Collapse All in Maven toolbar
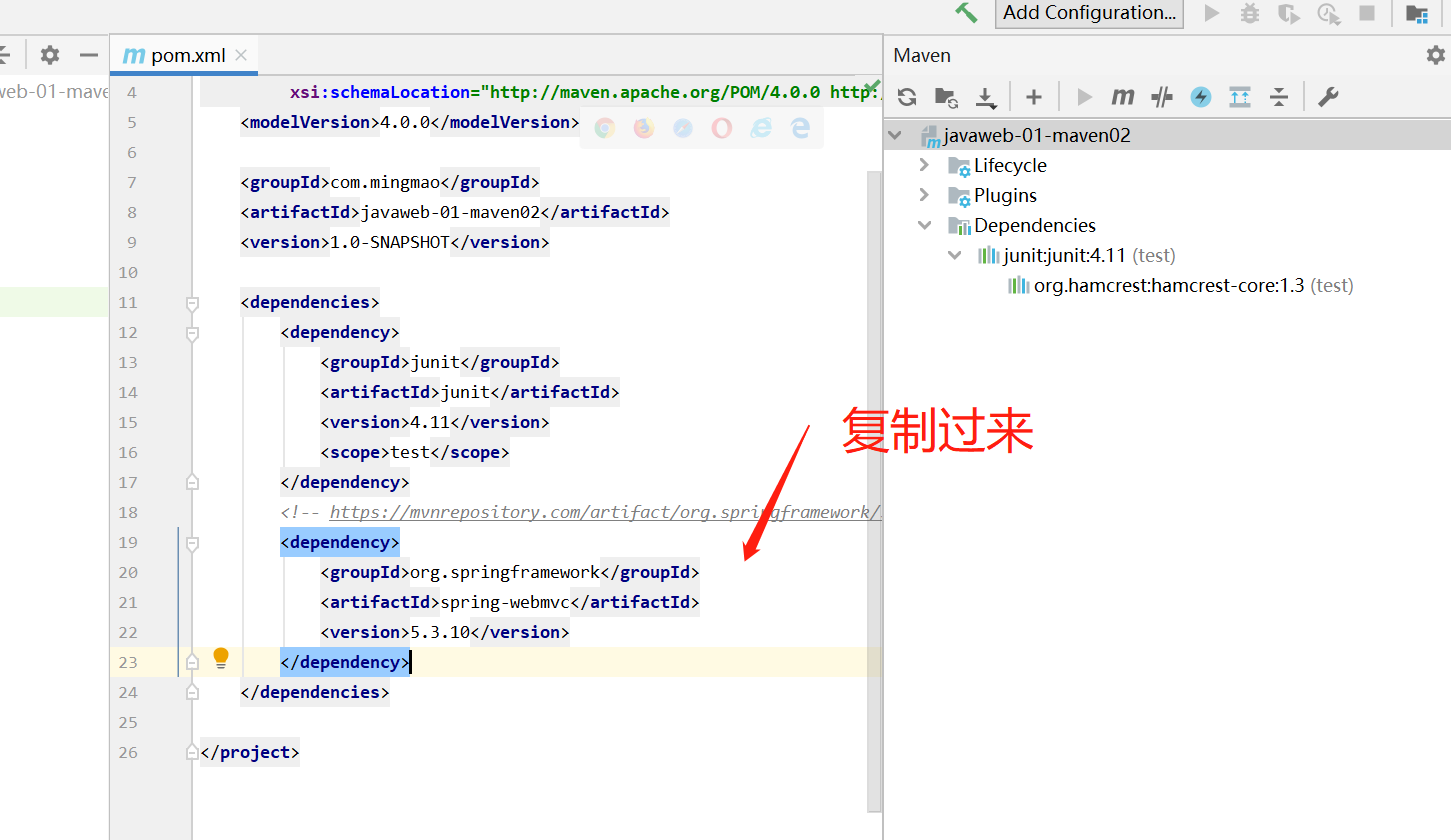The height and width of the screenshot is (840, 1451). coord(1279,97)
